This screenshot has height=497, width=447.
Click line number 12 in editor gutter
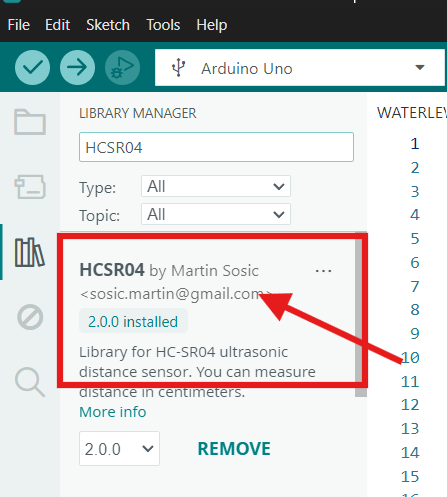tap(410, 405)
